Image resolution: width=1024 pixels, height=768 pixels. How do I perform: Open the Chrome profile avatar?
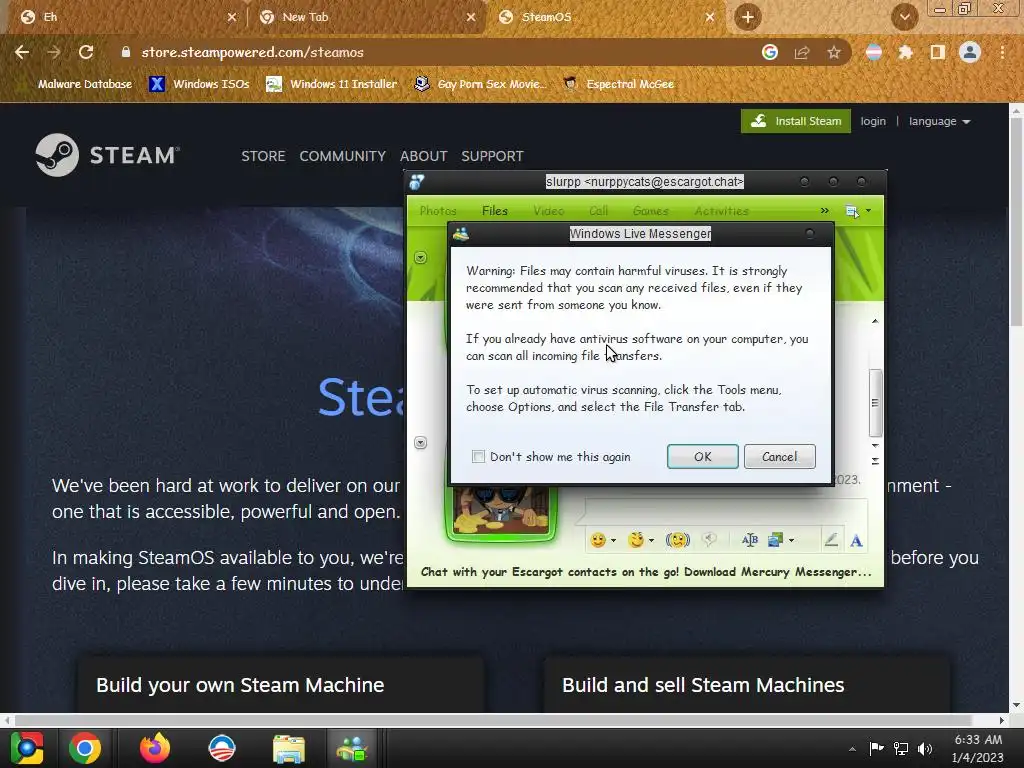coord(970,52)
